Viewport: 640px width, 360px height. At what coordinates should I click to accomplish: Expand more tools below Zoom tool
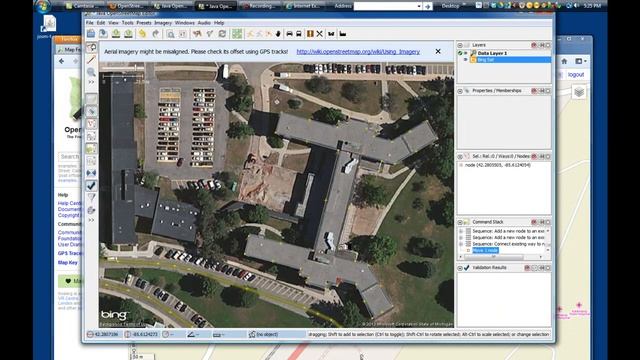coord(91,82)
